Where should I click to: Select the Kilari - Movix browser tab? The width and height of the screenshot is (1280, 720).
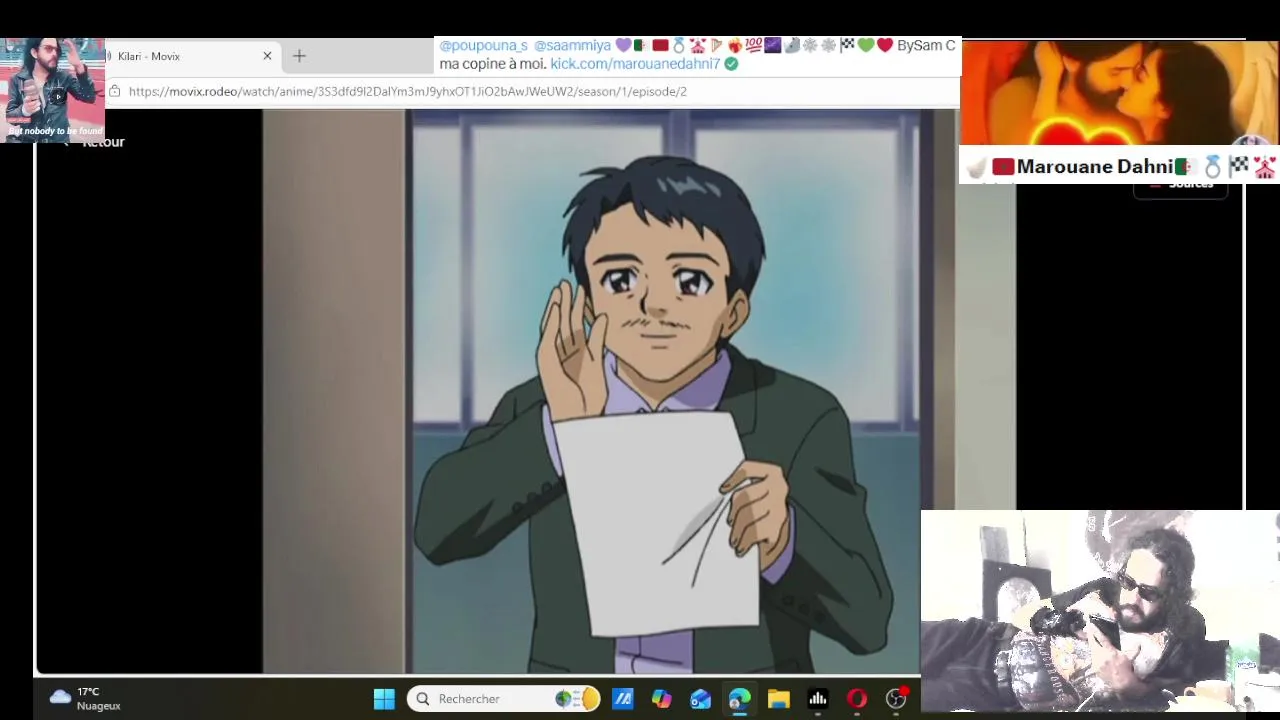[x=190, y=56]
